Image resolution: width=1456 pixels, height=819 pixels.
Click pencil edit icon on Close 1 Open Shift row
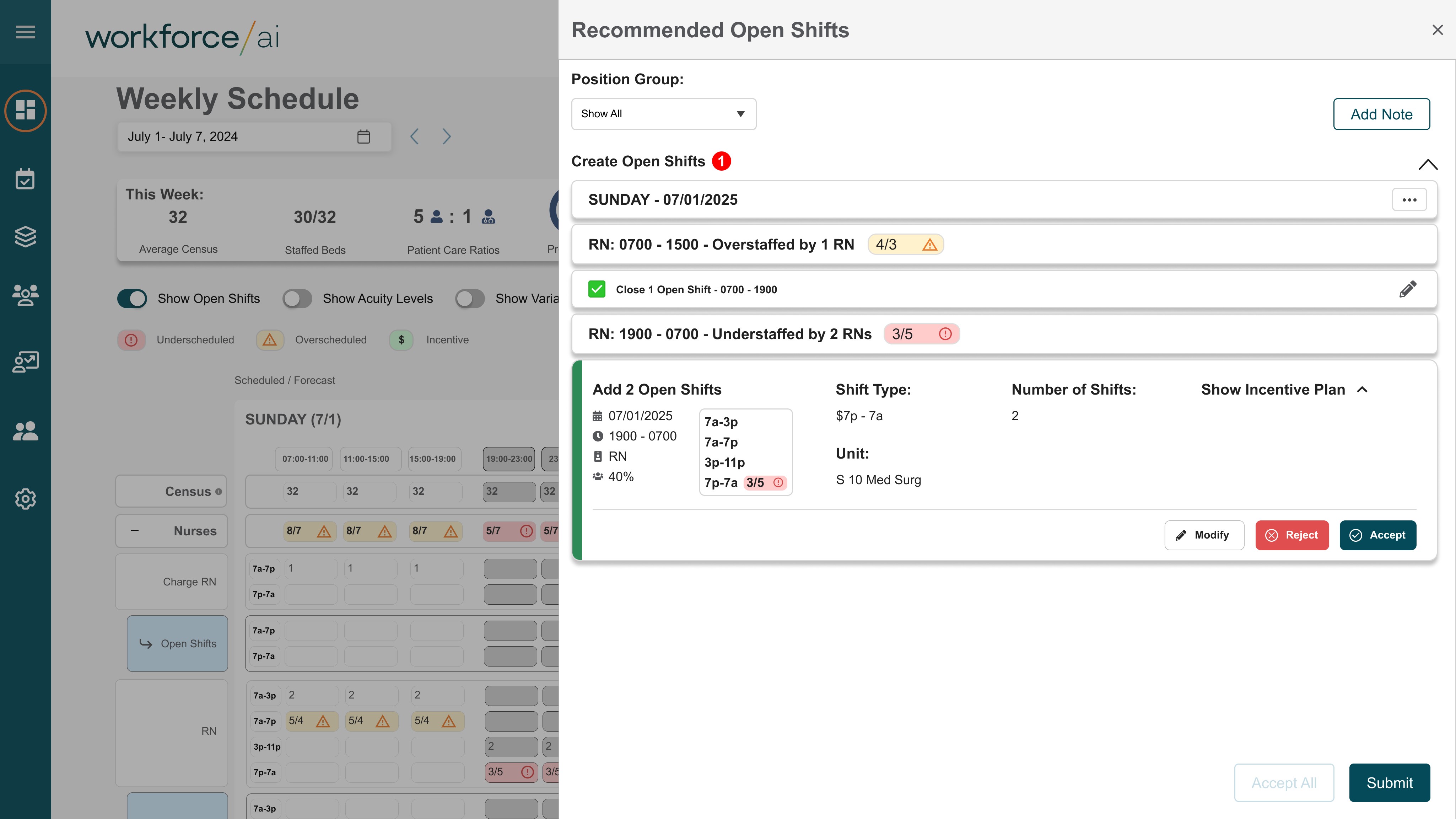pos(1407,289)
